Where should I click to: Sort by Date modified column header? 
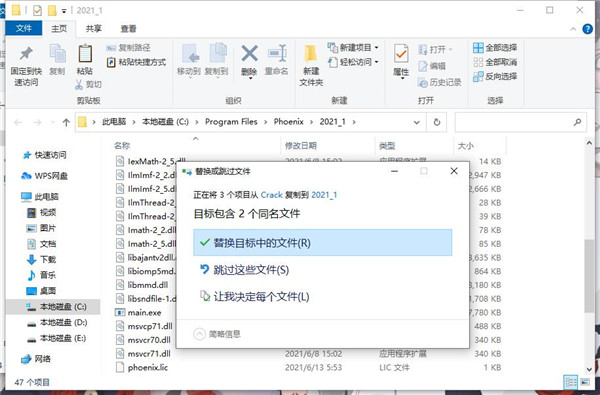coord(301,145)
